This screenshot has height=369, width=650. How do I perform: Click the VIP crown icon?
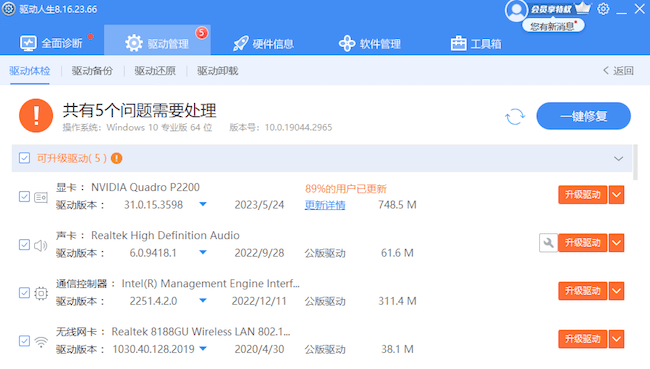[583, 8]
